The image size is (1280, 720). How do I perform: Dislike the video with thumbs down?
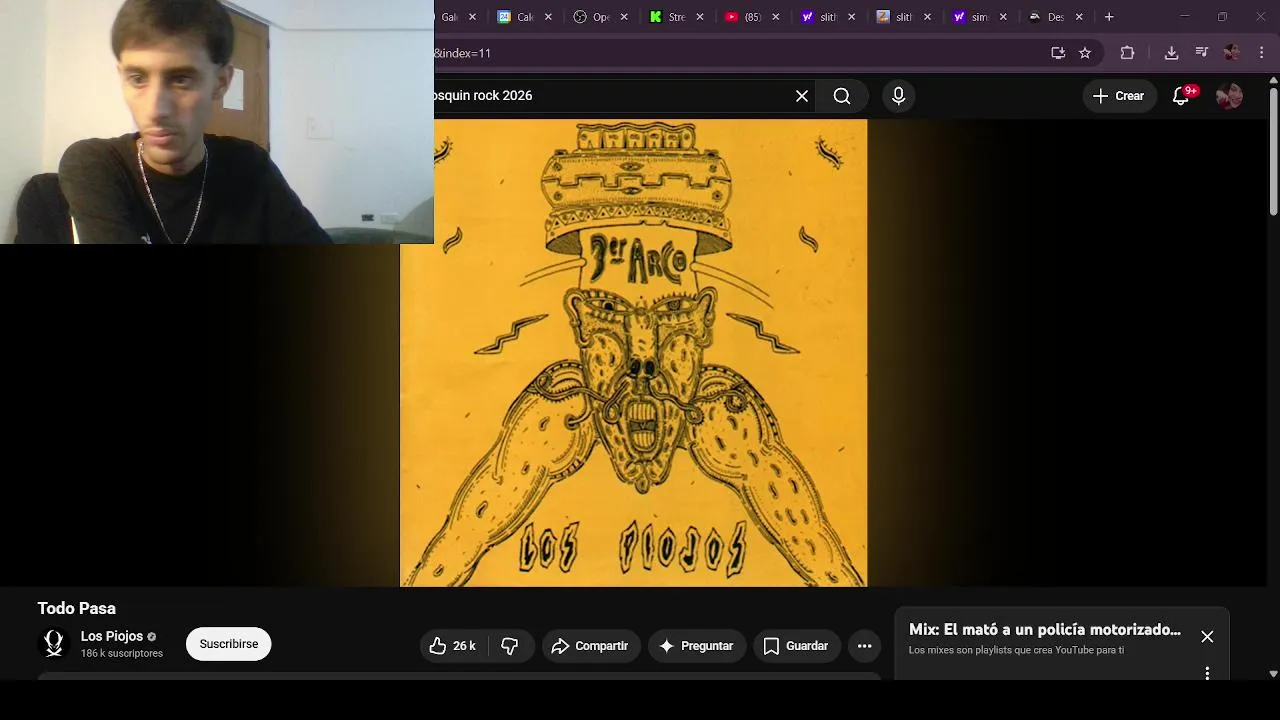pos(510,646)
